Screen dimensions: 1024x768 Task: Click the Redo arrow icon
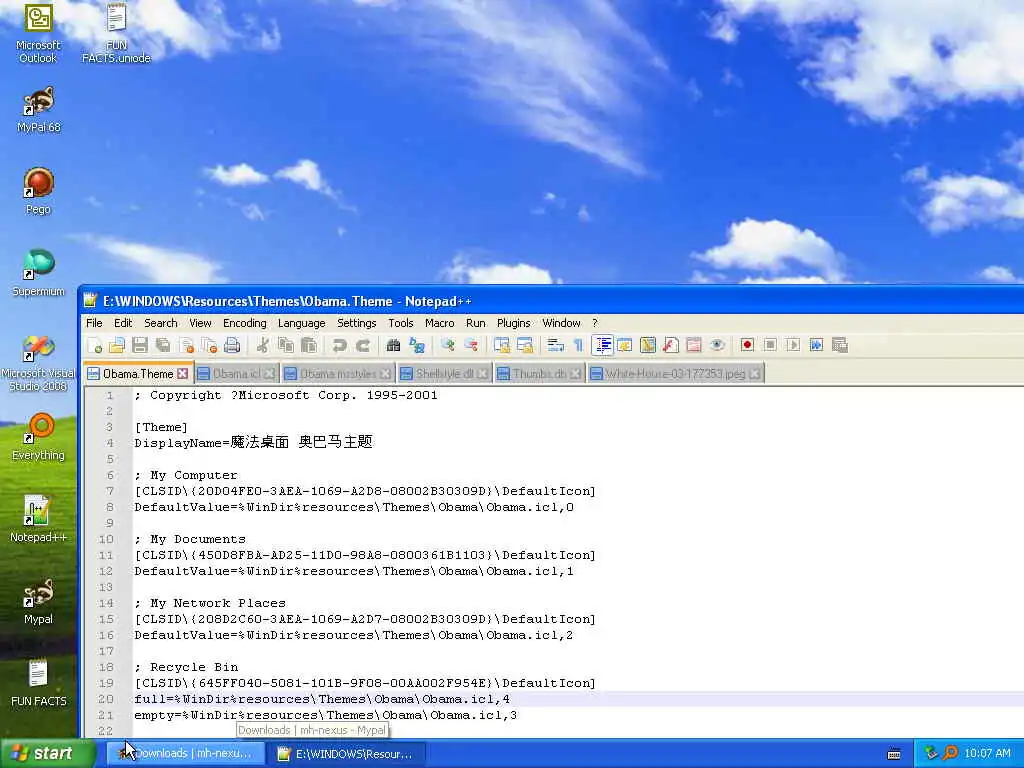click(362, 345)
